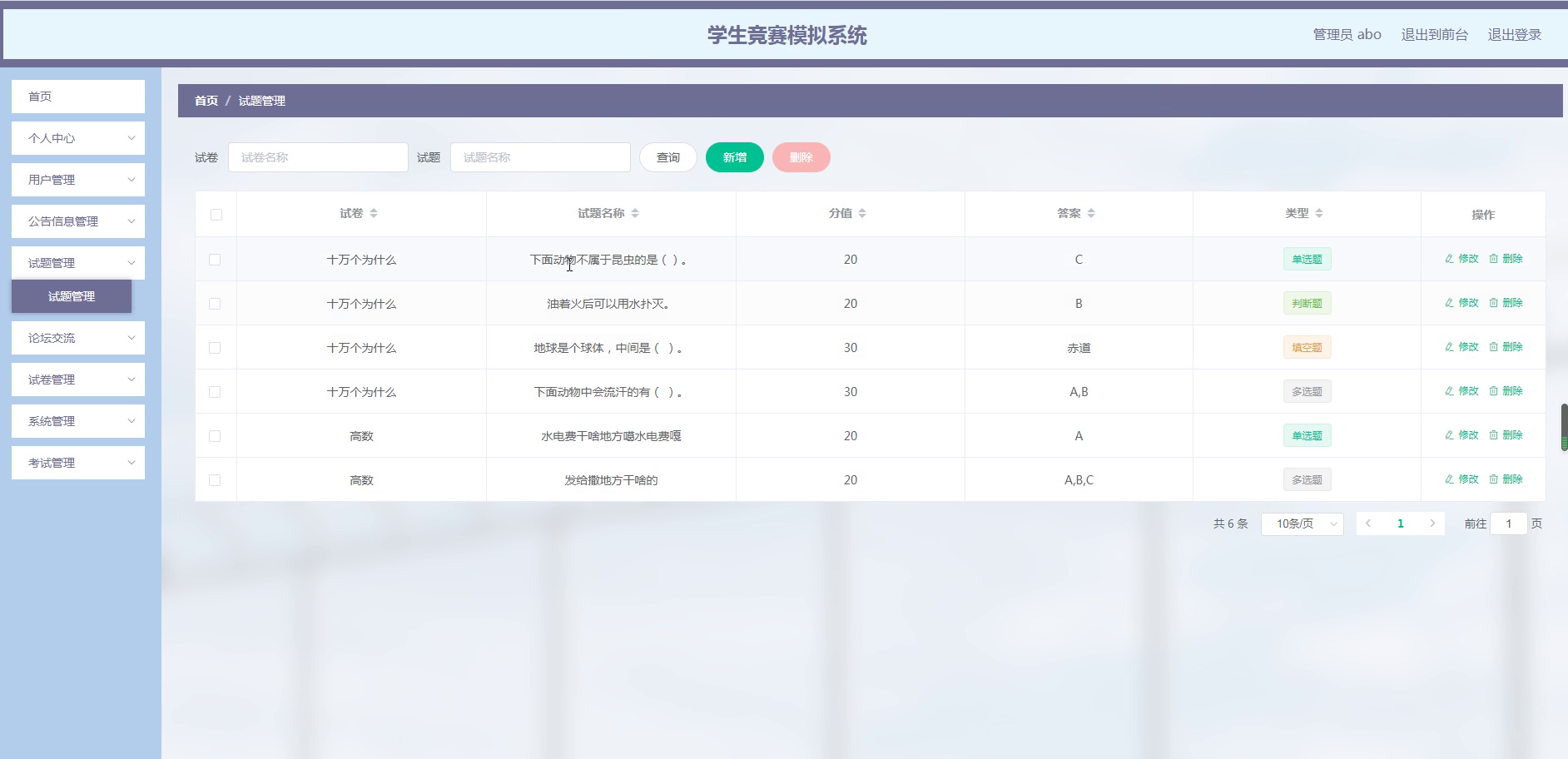Expand 考试管理 sidebar menu
Viewport: 1568px width, 759px height.
click(78, 463)
